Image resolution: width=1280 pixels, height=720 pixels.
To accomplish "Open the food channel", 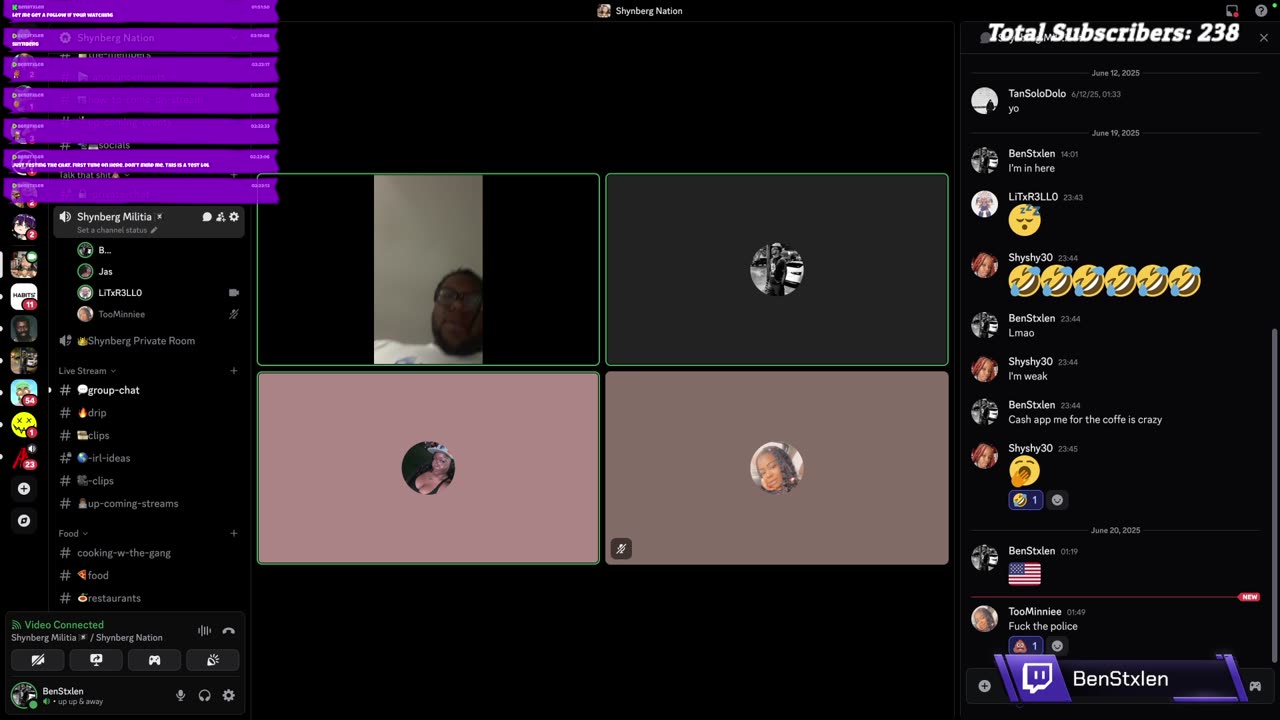I will (148, 576).
